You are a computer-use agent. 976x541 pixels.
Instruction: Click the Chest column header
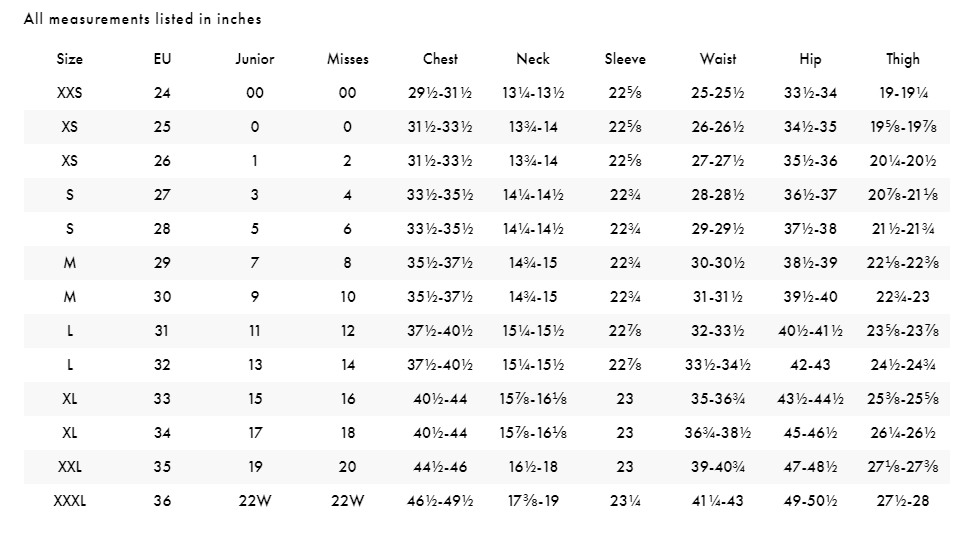tap(440, 59)
